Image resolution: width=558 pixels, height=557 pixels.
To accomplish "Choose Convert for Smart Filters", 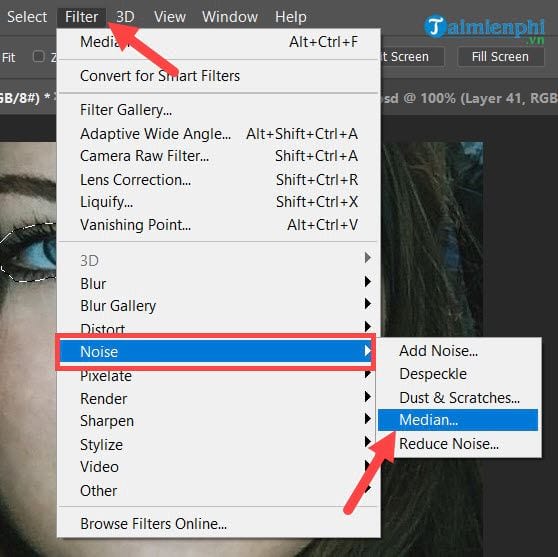I will pos(219,76).
